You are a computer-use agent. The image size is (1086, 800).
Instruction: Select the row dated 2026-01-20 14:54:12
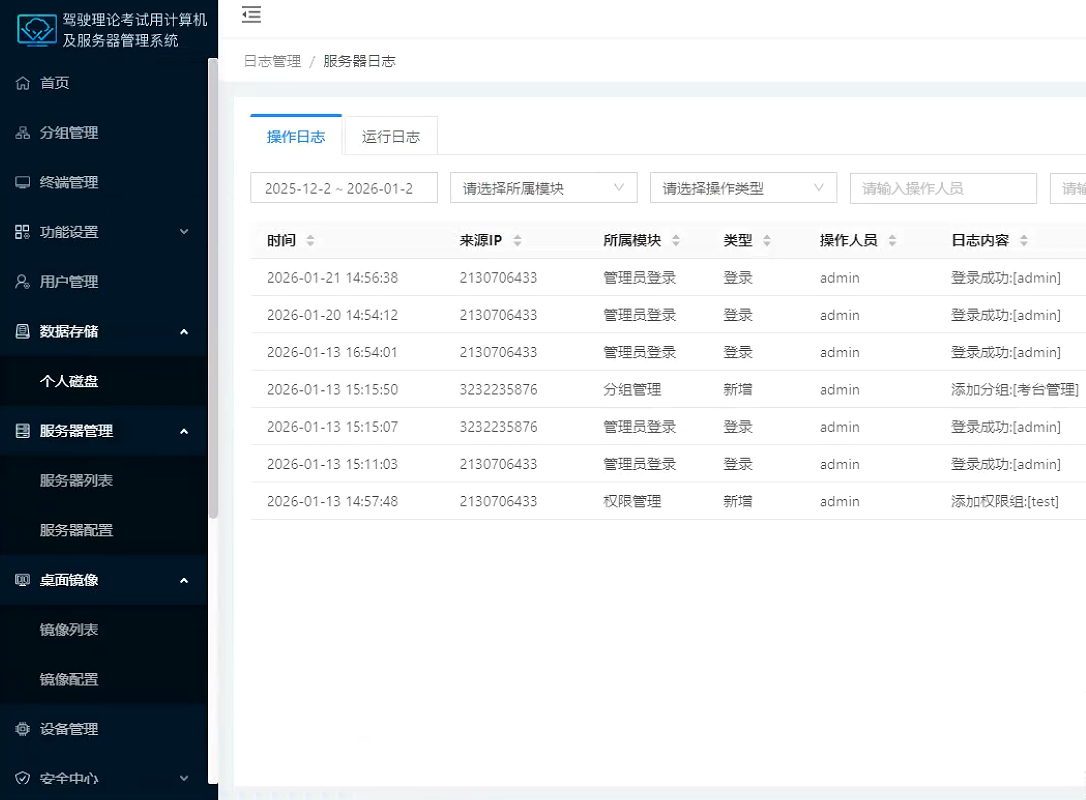(x=668, y=315)
